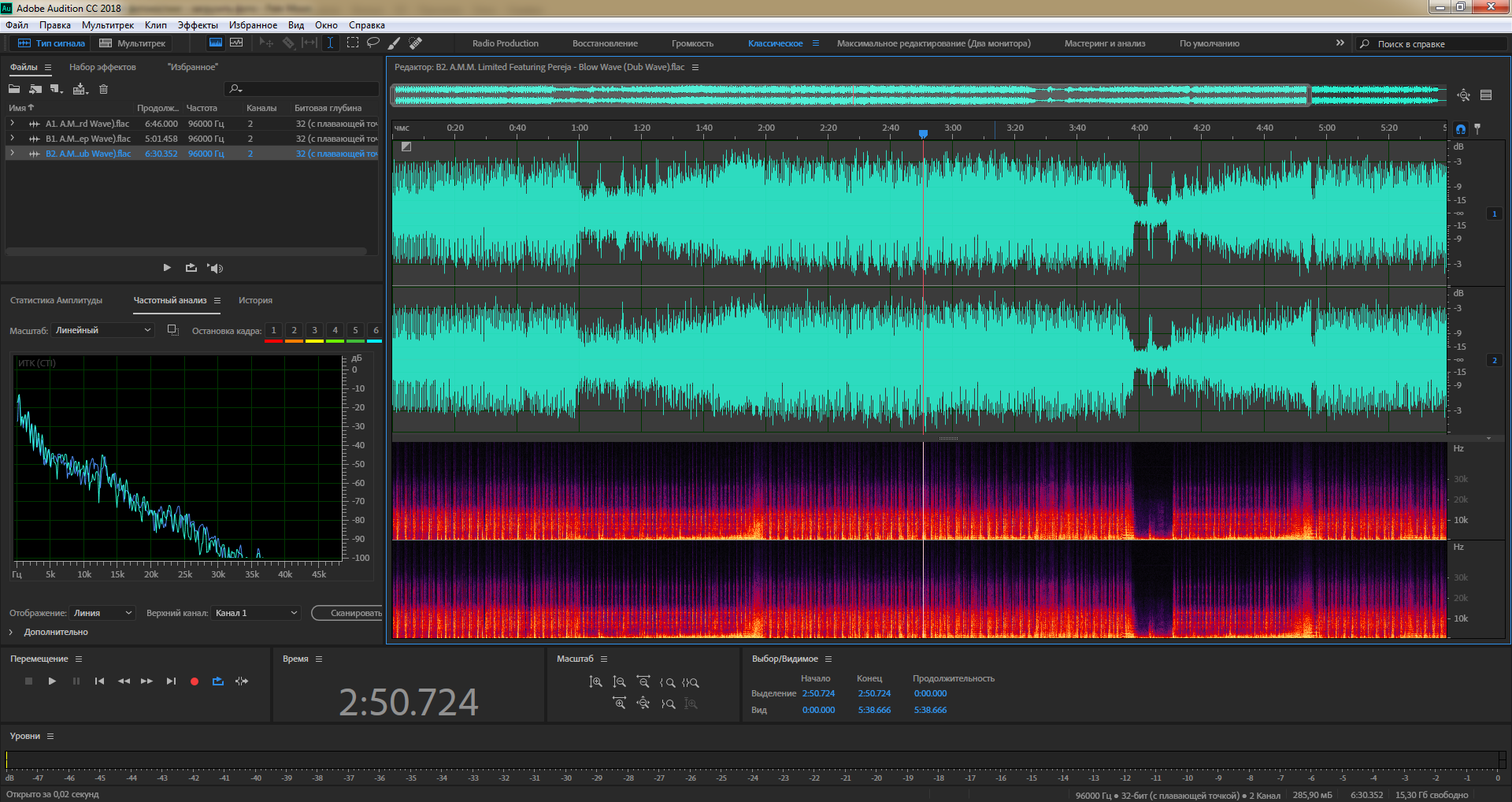The width and height of the screenshot is (1512, 802).
Task: Toggle the Spectral Frequency Display
Action: pos(216,43)
